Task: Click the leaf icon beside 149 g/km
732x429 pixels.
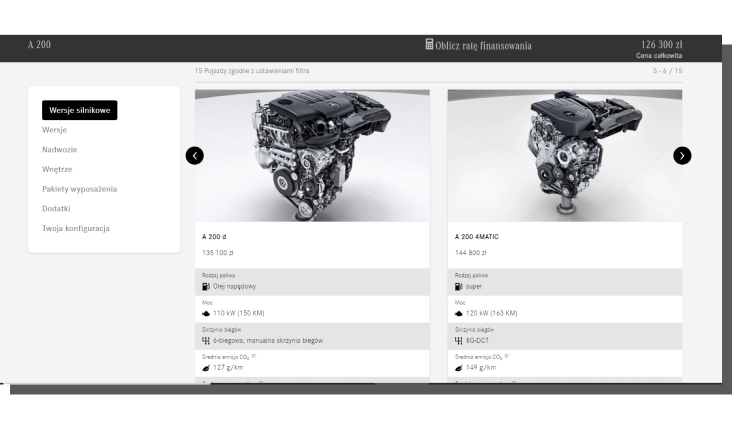Action: click(458, 368)
